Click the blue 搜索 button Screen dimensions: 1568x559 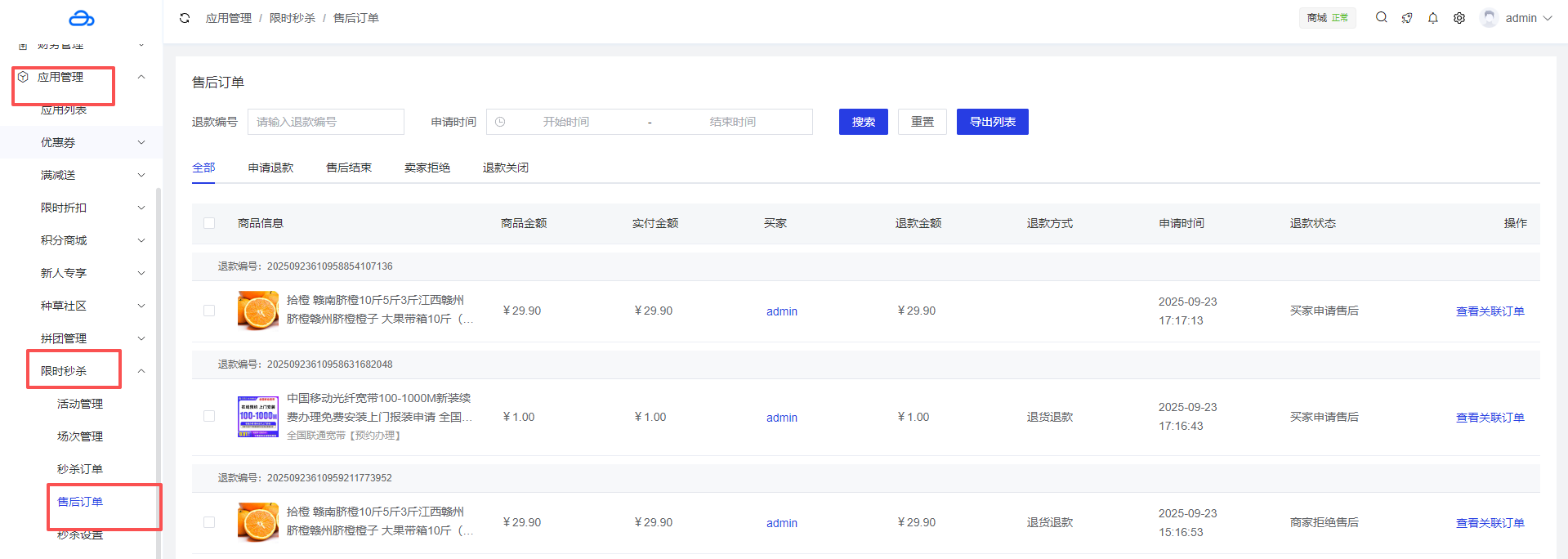click(863, 122)
